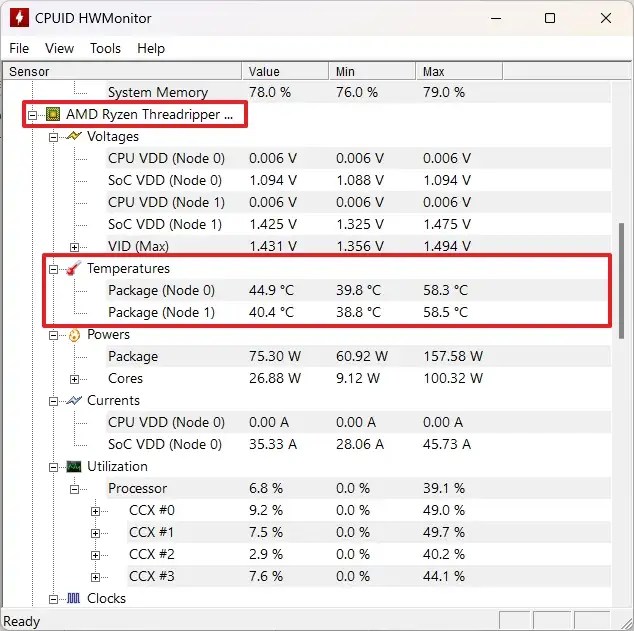
Task: Expand the CCX #3 row
Action: (x=95, y=577)
